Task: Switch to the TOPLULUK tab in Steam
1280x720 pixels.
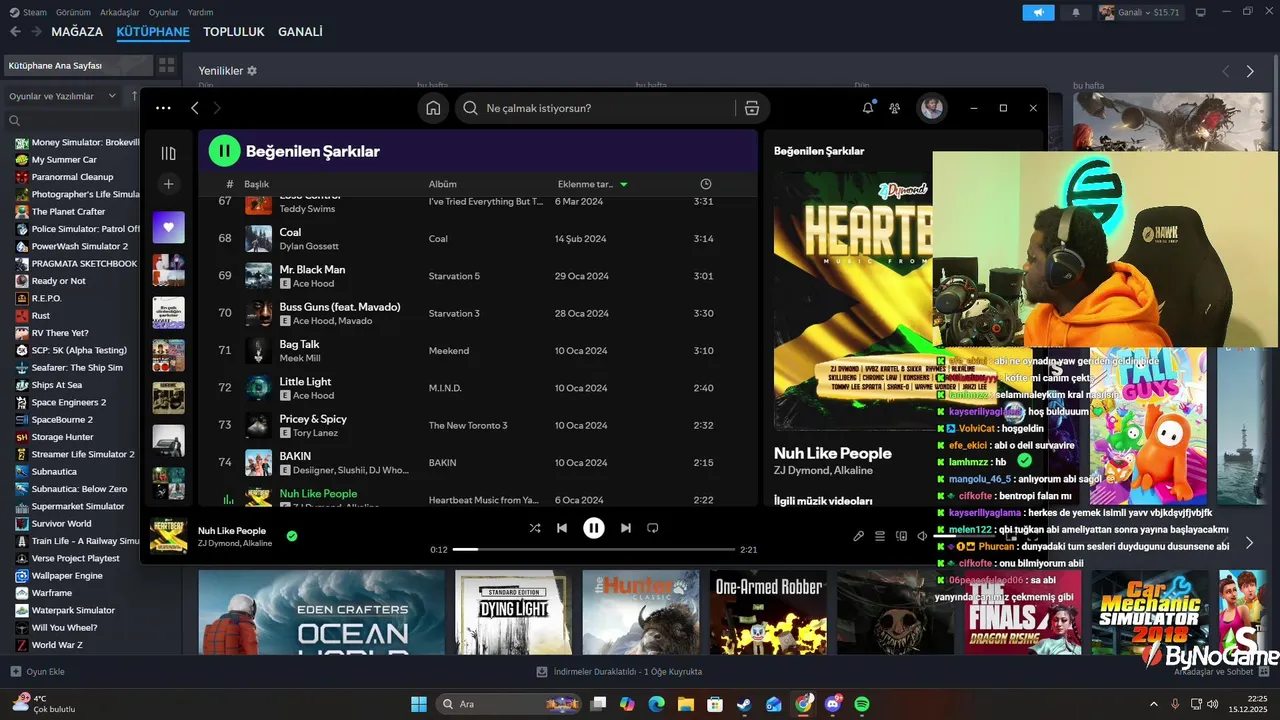Action: pos(233,32)
